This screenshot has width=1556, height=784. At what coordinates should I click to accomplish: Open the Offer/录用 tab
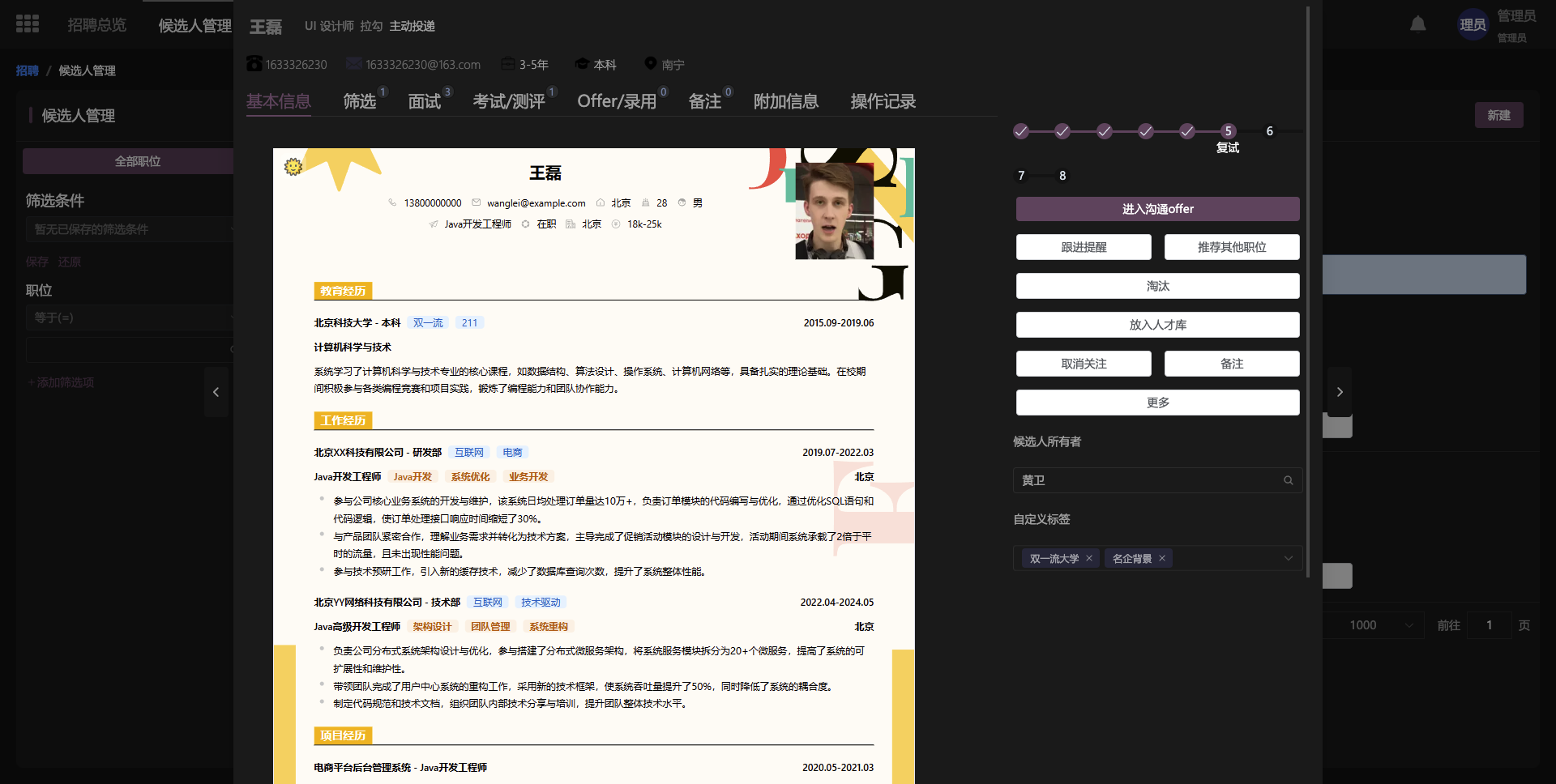tap(617, 101)
